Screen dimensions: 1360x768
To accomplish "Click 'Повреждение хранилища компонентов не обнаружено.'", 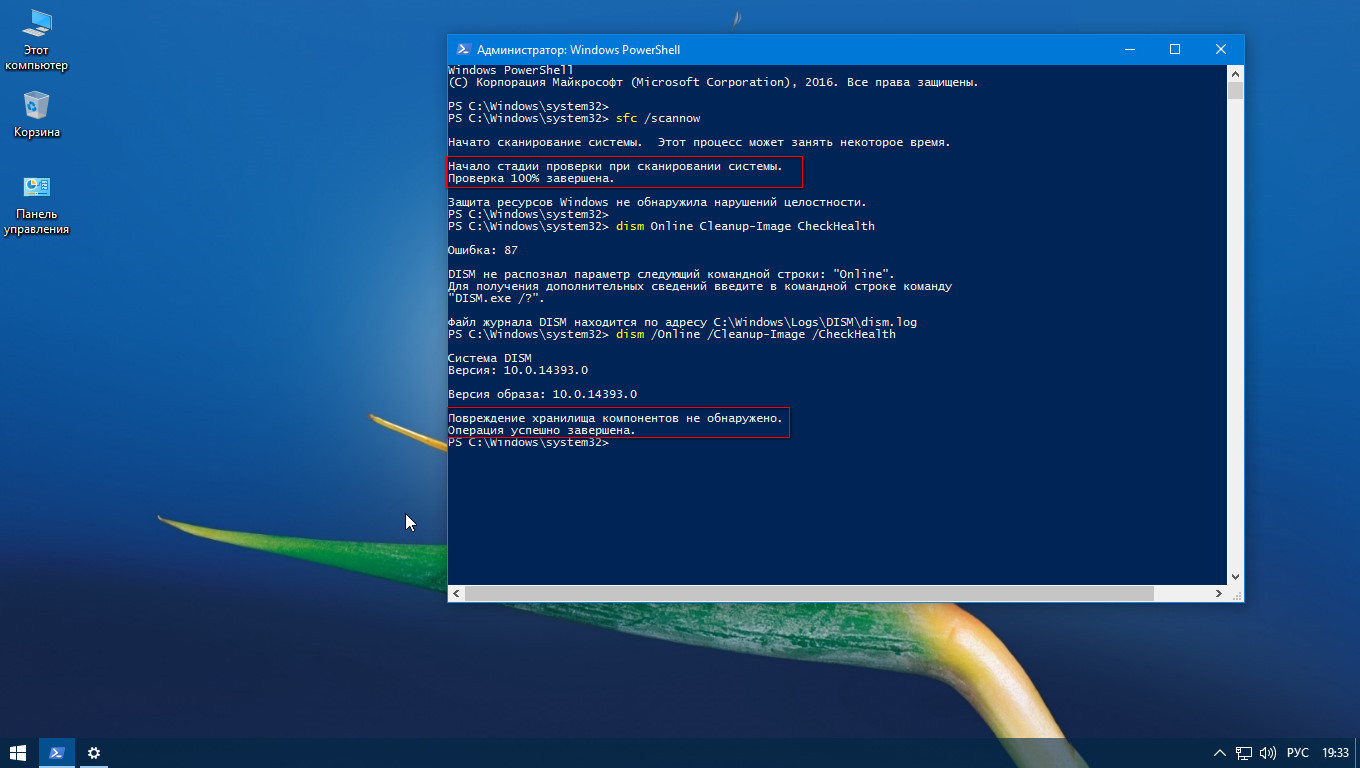I will (615, 418).
